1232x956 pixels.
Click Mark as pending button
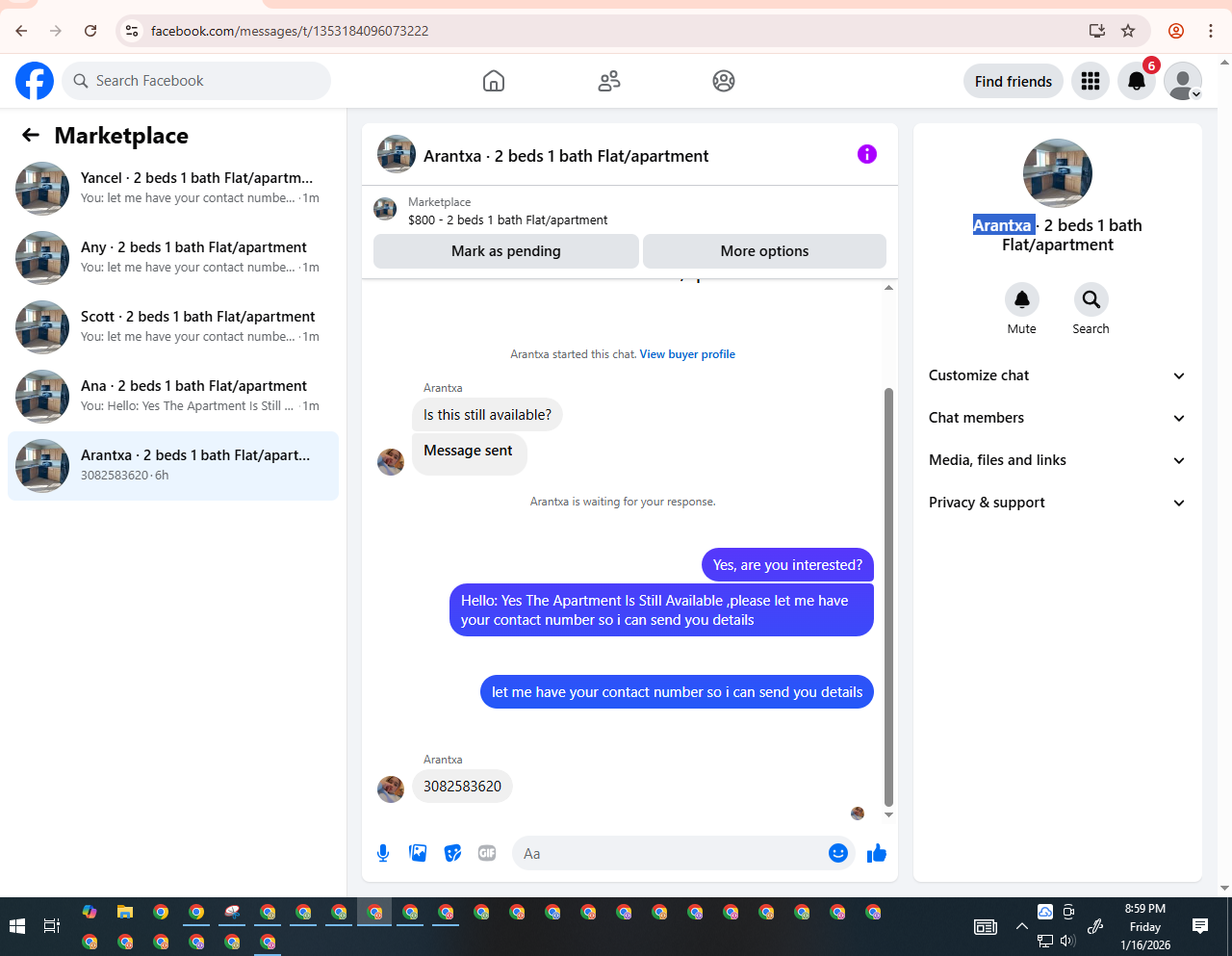coord(506,251)
